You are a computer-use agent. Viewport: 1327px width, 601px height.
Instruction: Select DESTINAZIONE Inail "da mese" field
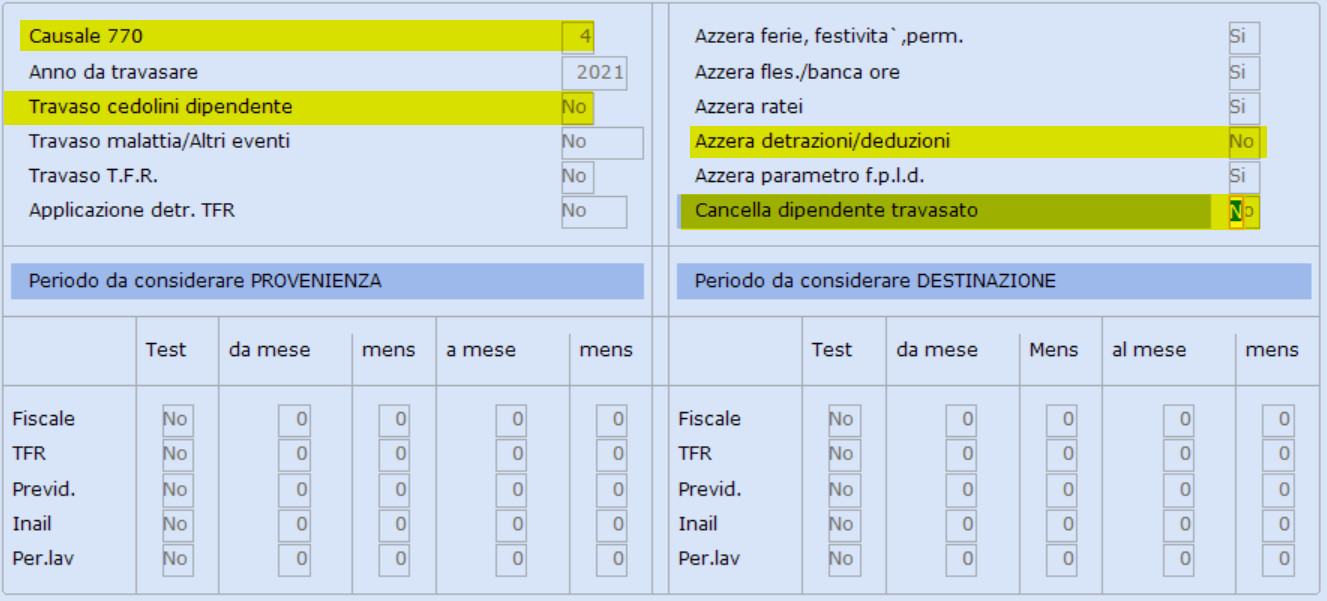[962, 525]
